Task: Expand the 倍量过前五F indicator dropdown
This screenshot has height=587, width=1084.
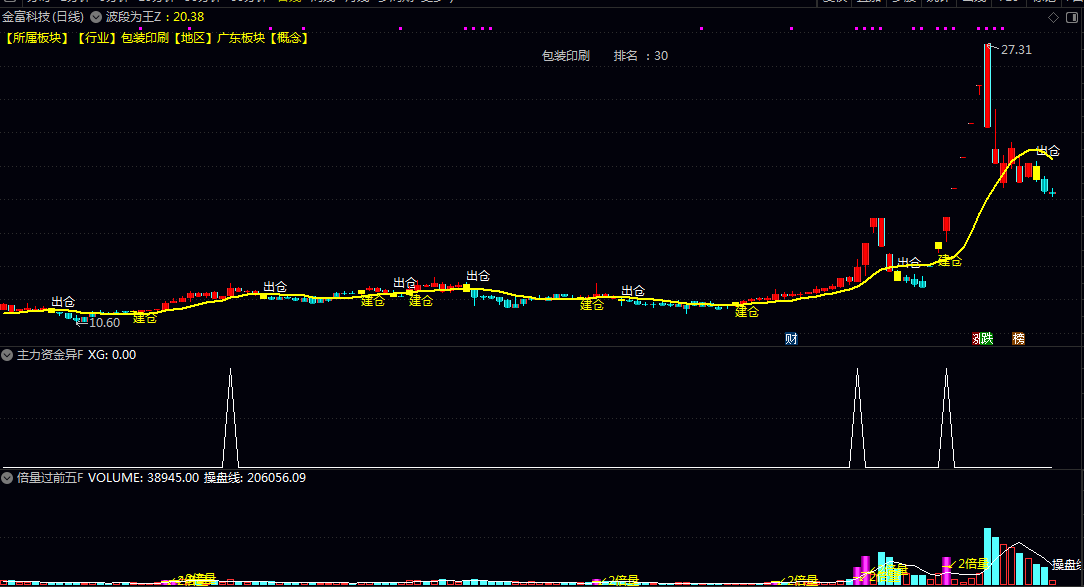Action: coord(7,478)
